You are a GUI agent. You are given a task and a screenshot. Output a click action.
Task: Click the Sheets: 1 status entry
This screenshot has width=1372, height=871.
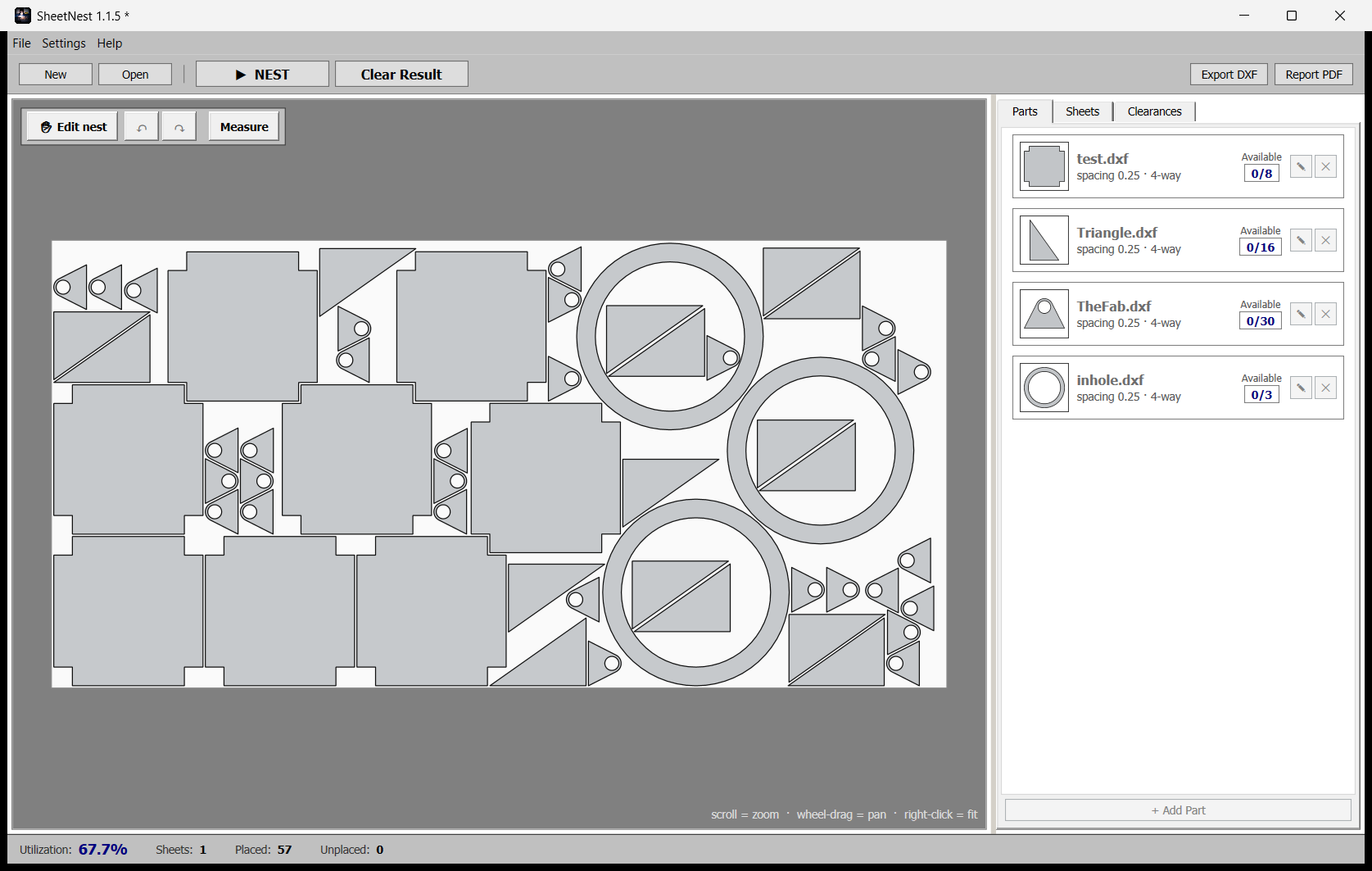(x=181, y=850)
